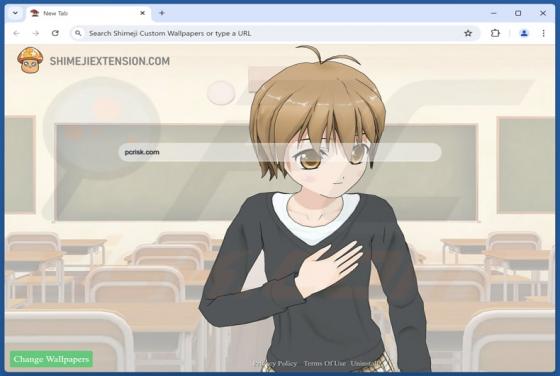Screen dimensions: 560x376
Task: Click the Shimeji mushroom logo
Action: (x=30, y=60)
